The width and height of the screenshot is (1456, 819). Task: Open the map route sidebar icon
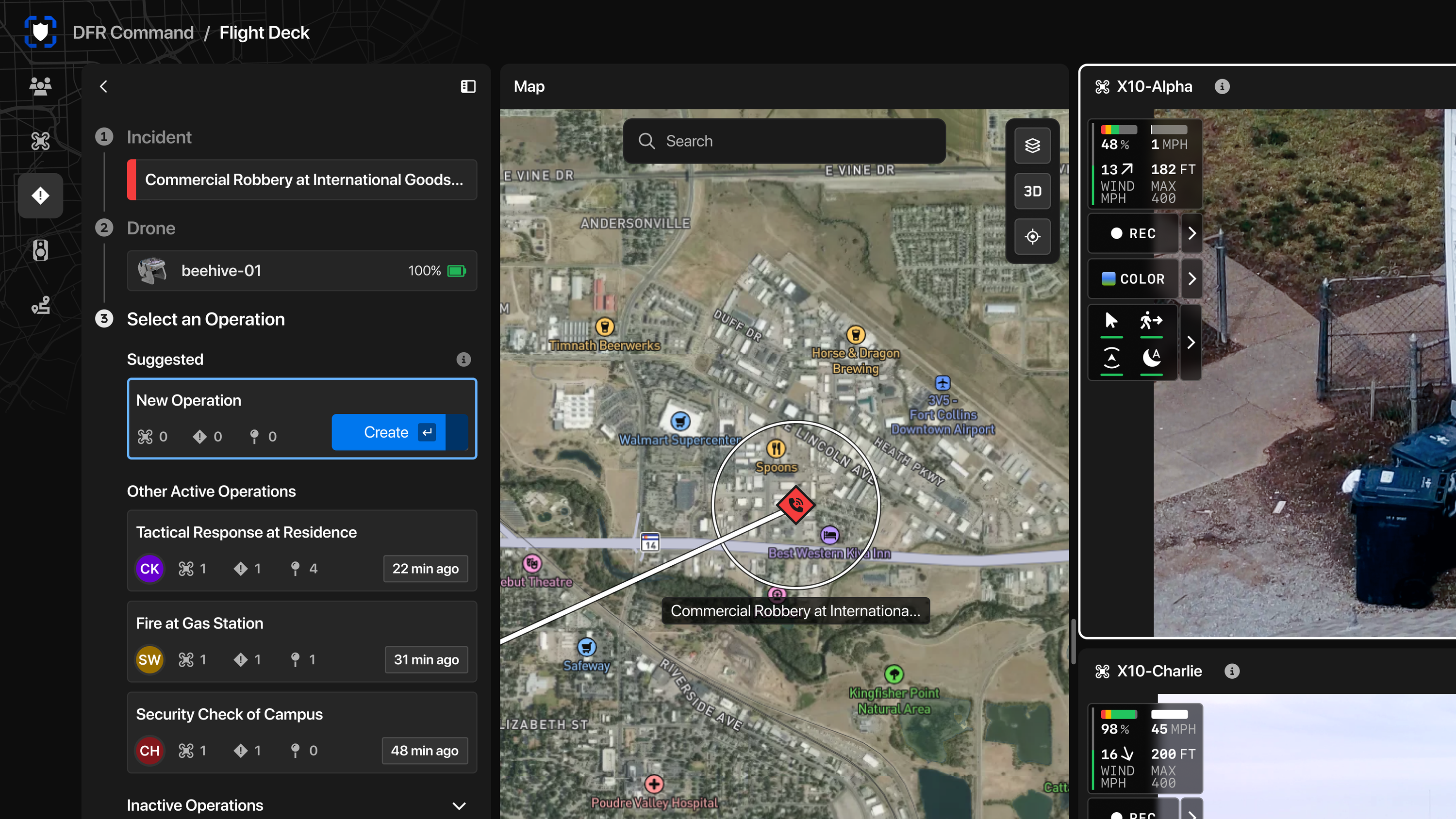[40, 305]
